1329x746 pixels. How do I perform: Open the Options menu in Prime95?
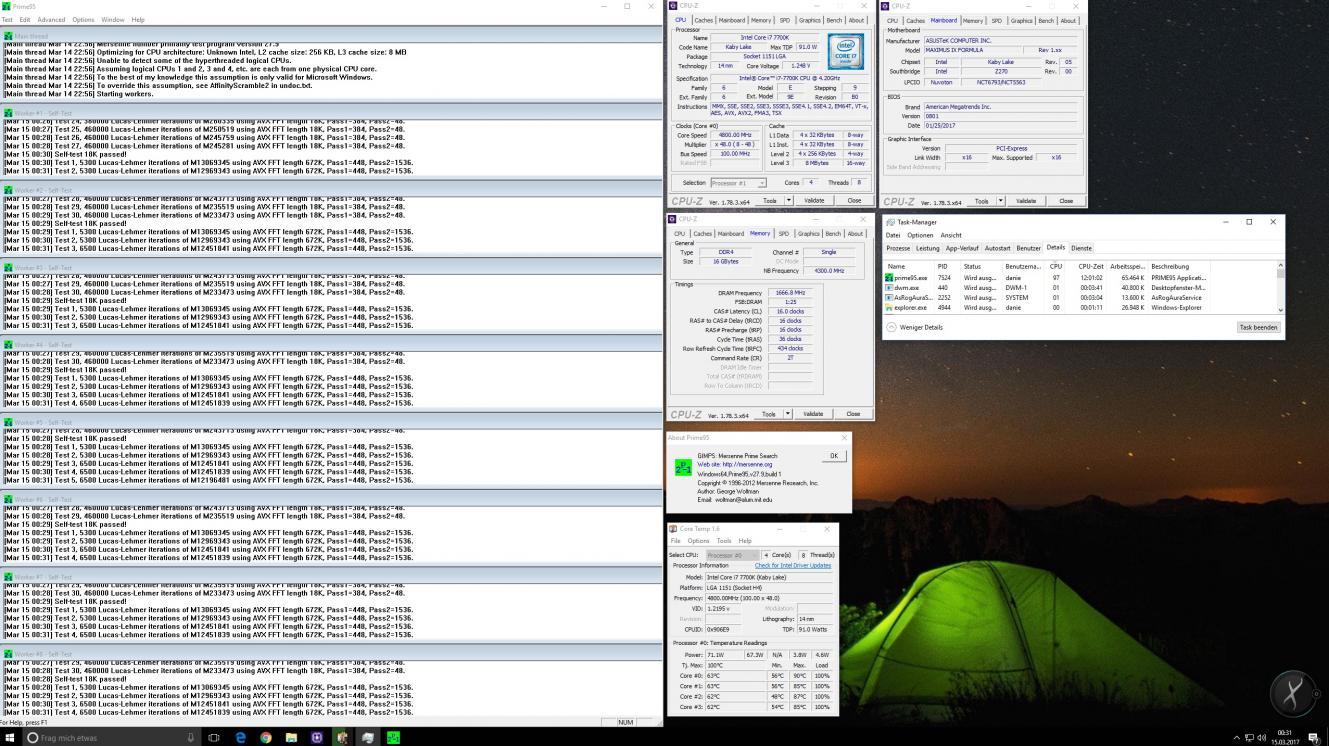[x=83, y=20]
